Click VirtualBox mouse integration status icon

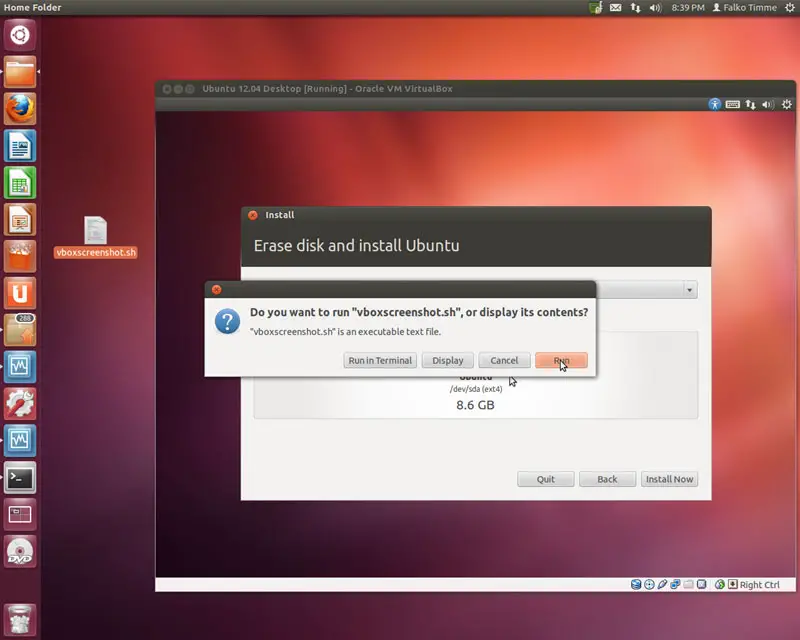pos(719,584)
